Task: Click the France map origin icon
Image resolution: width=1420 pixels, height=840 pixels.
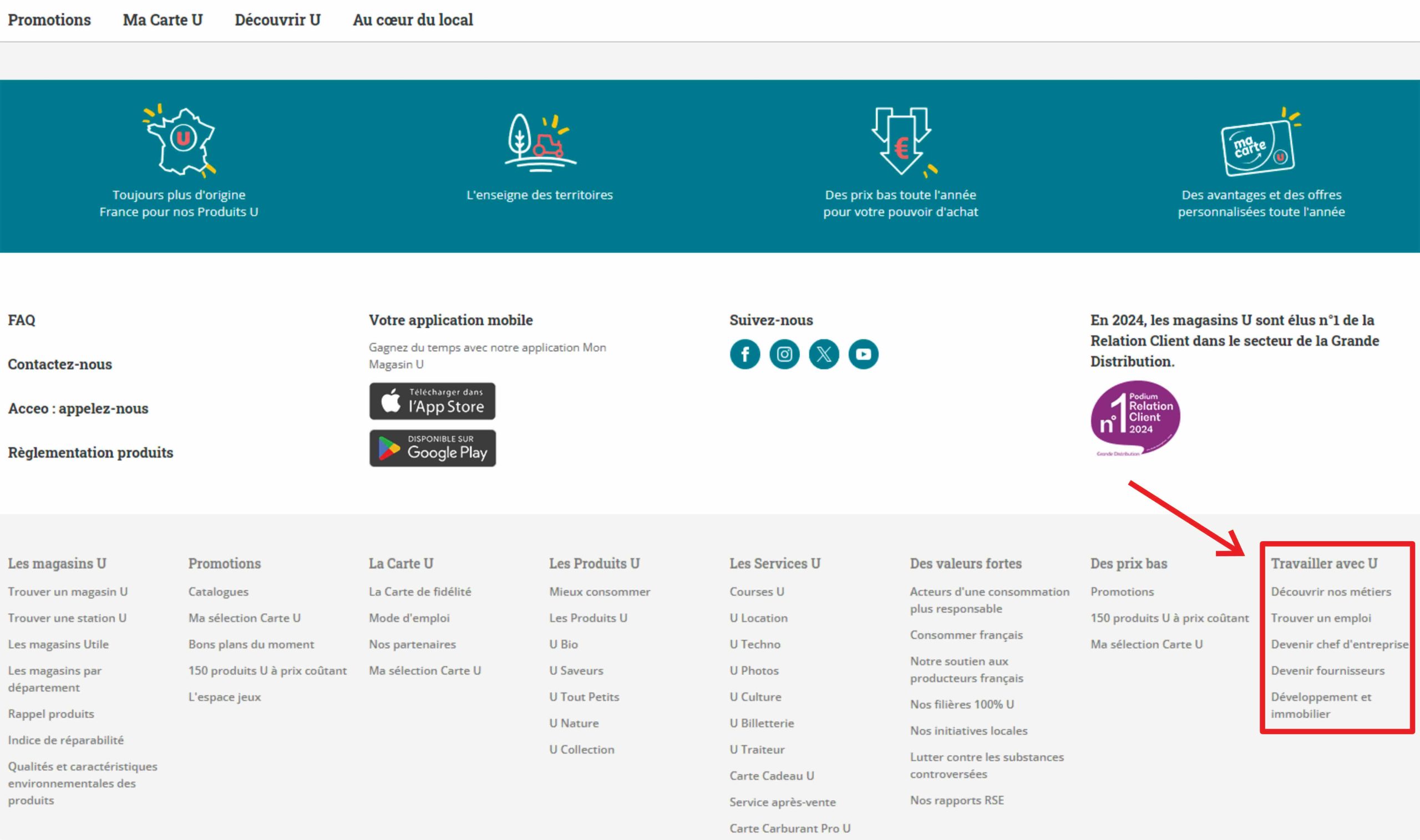Action: 179,140
